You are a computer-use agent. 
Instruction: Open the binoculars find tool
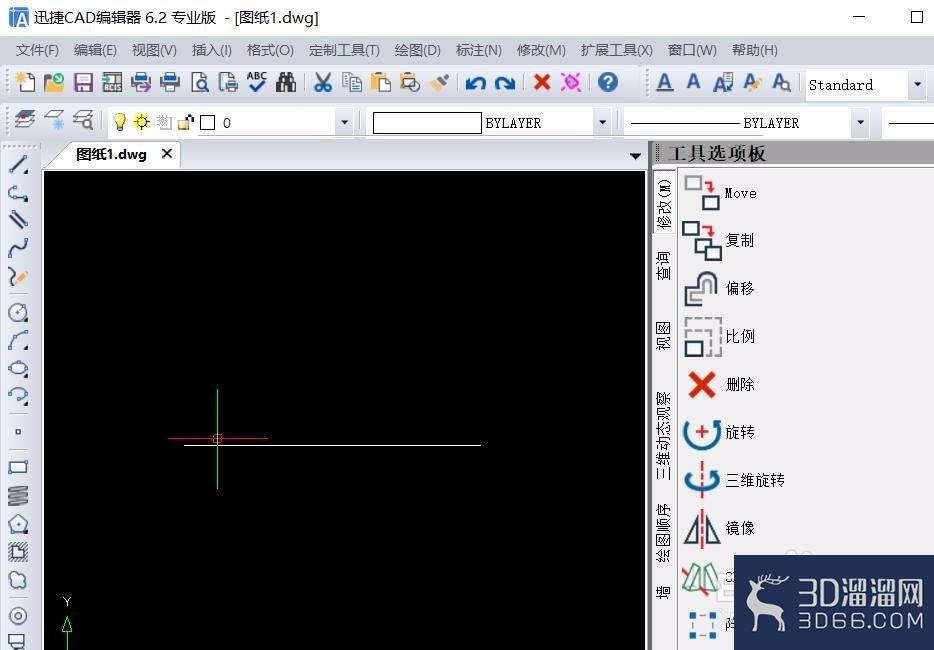coord(286,82)
